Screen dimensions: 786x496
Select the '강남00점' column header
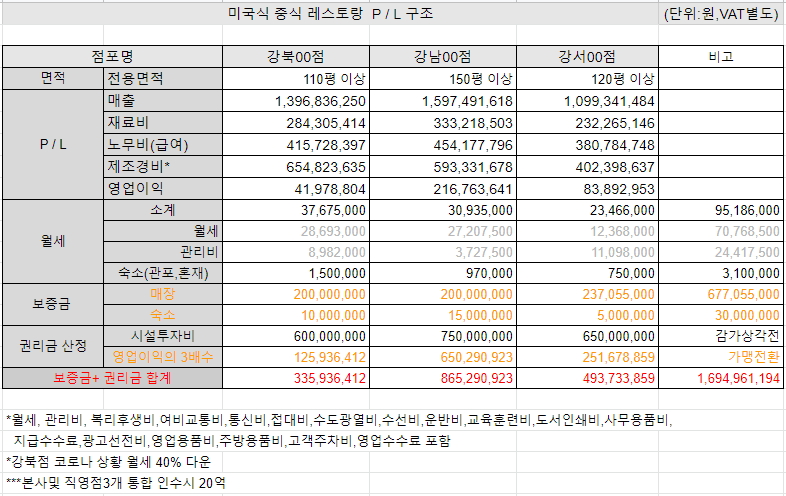(443, 57)
